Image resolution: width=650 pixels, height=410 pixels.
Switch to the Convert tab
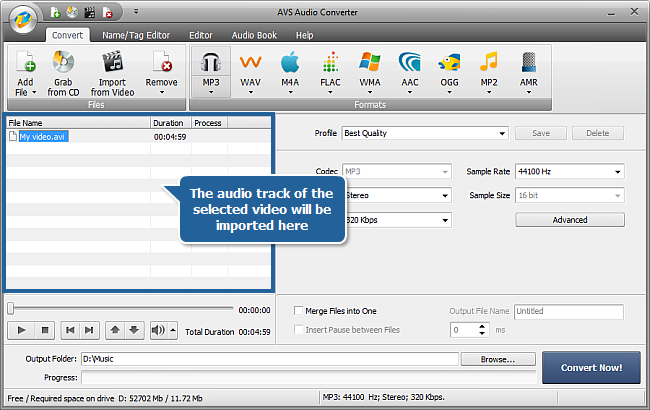pyautogui.click(x=67, y=35)
